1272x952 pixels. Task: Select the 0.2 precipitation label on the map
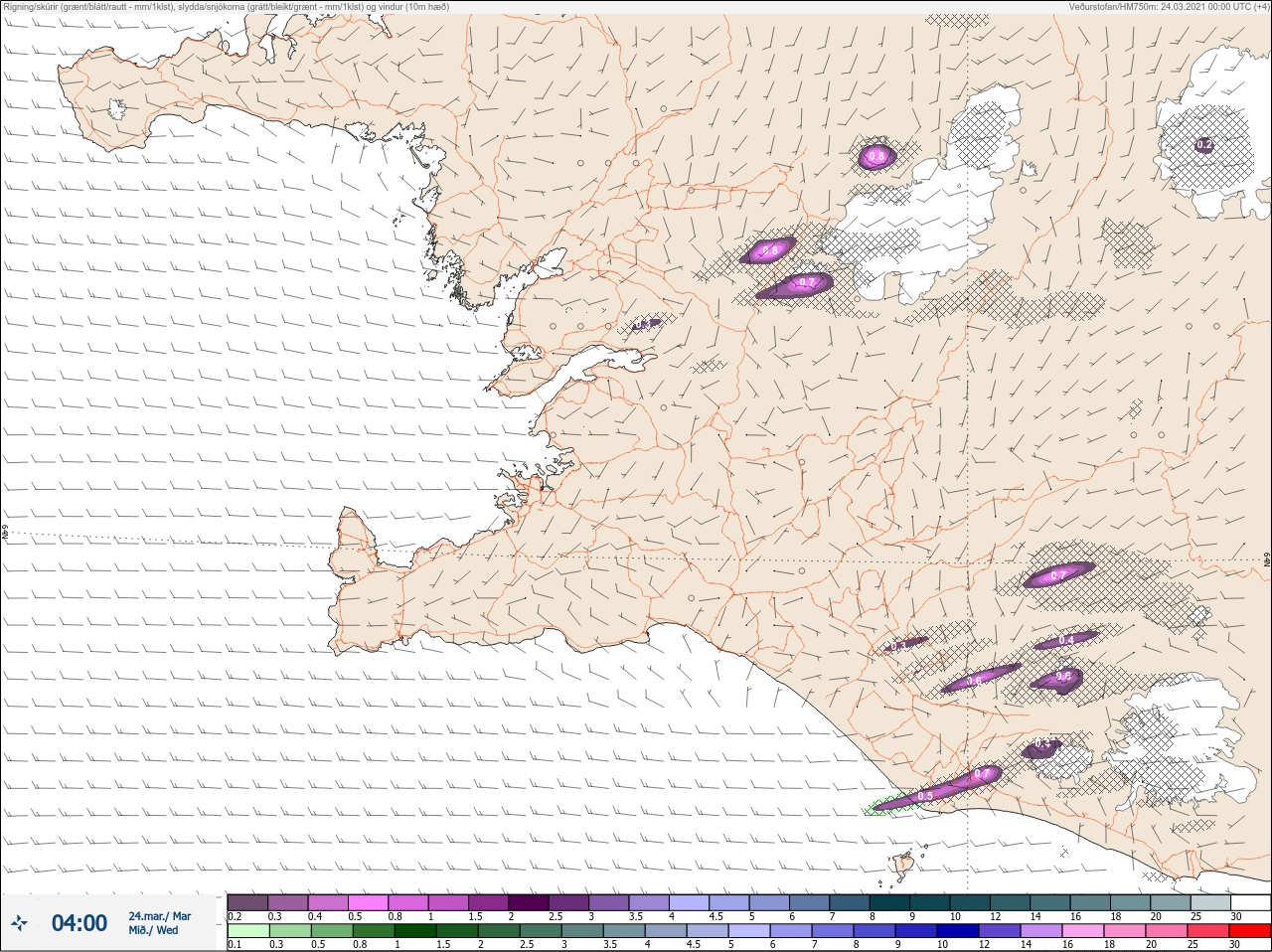1204,145
